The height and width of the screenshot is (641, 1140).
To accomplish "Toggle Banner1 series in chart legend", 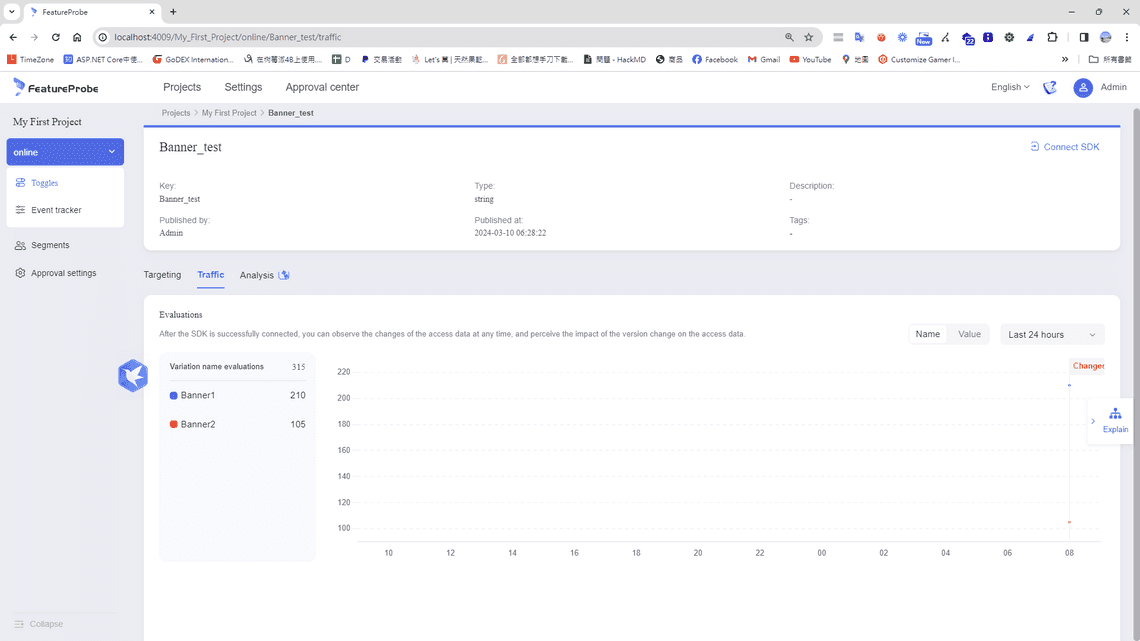I will [197, 396].
